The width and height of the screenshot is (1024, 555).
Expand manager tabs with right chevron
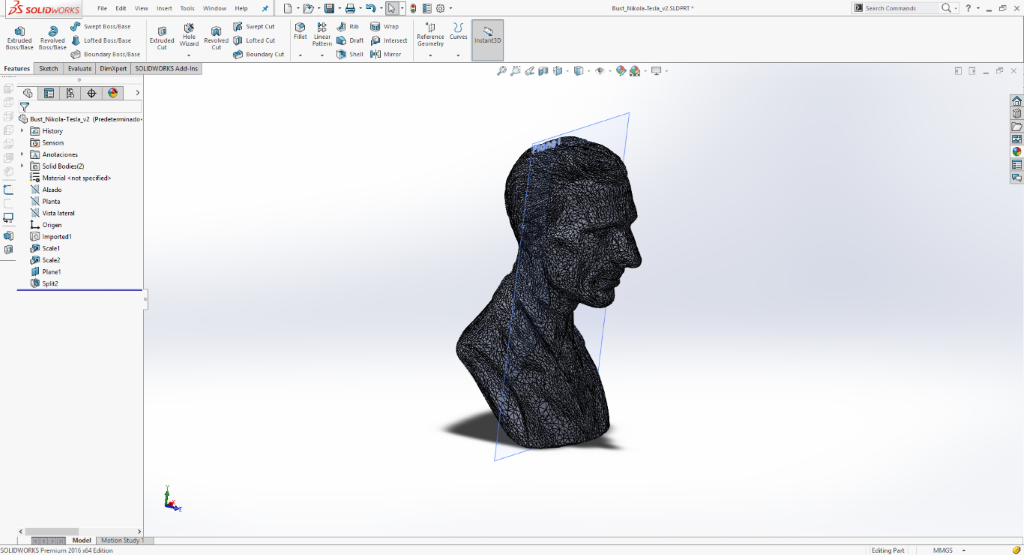click(137, 93)
